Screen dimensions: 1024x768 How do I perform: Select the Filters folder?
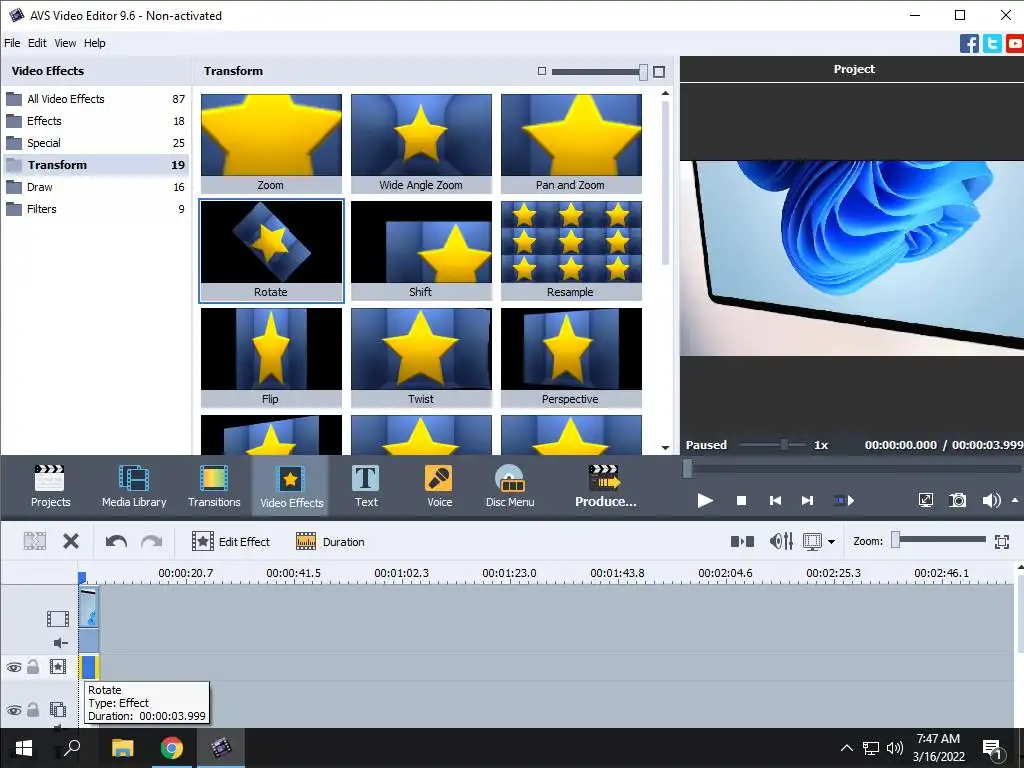click(x=96, y=209)
